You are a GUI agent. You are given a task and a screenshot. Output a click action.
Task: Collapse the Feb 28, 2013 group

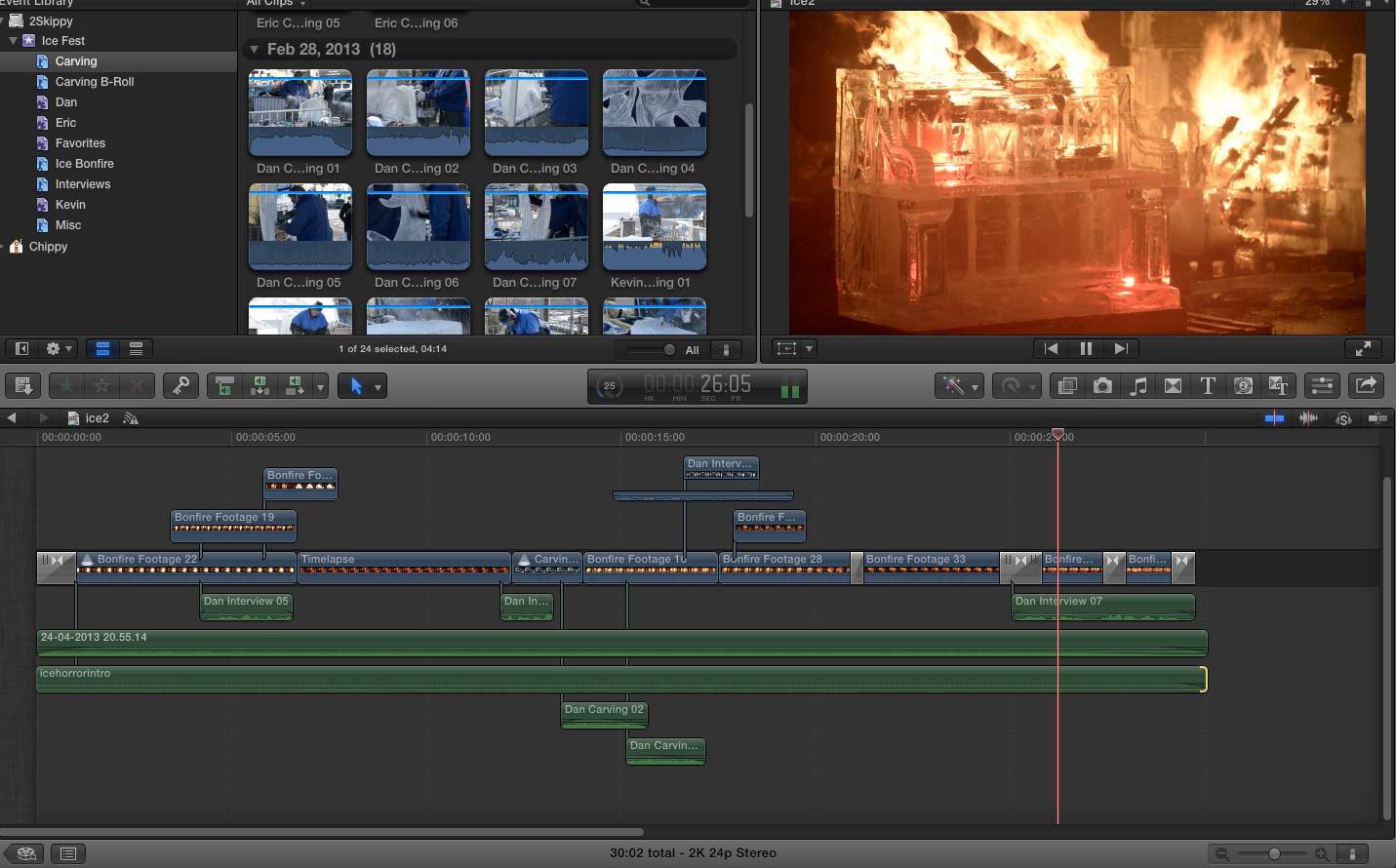tap(255, 49)
